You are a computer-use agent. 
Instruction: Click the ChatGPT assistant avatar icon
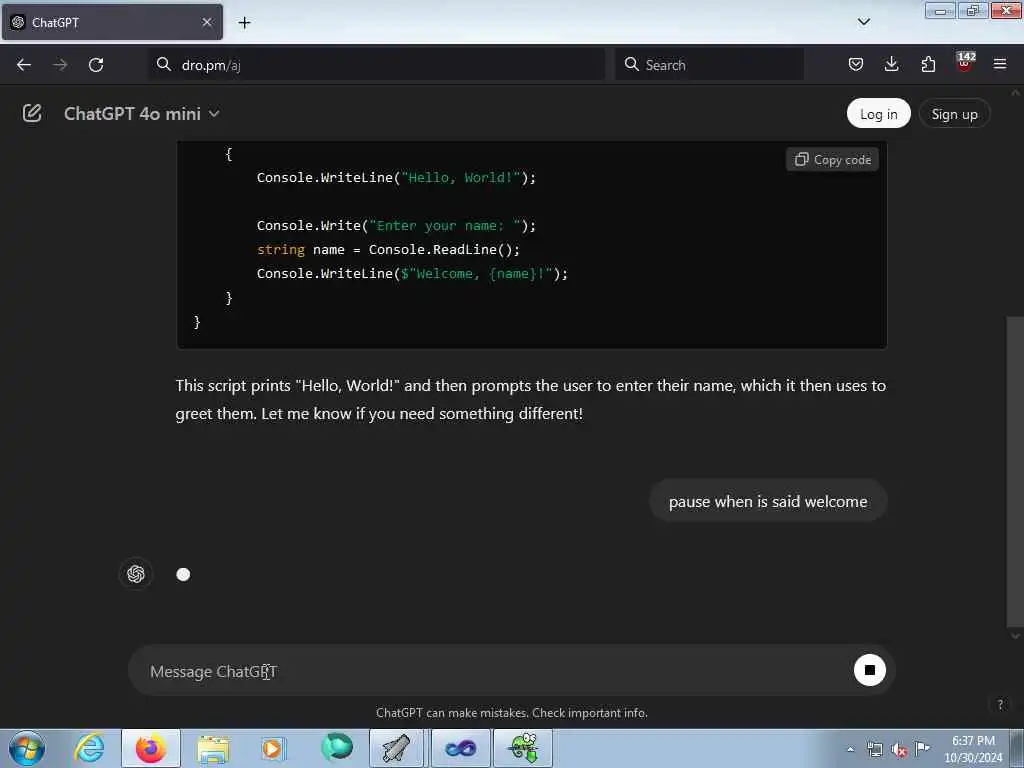pos(136,574)
